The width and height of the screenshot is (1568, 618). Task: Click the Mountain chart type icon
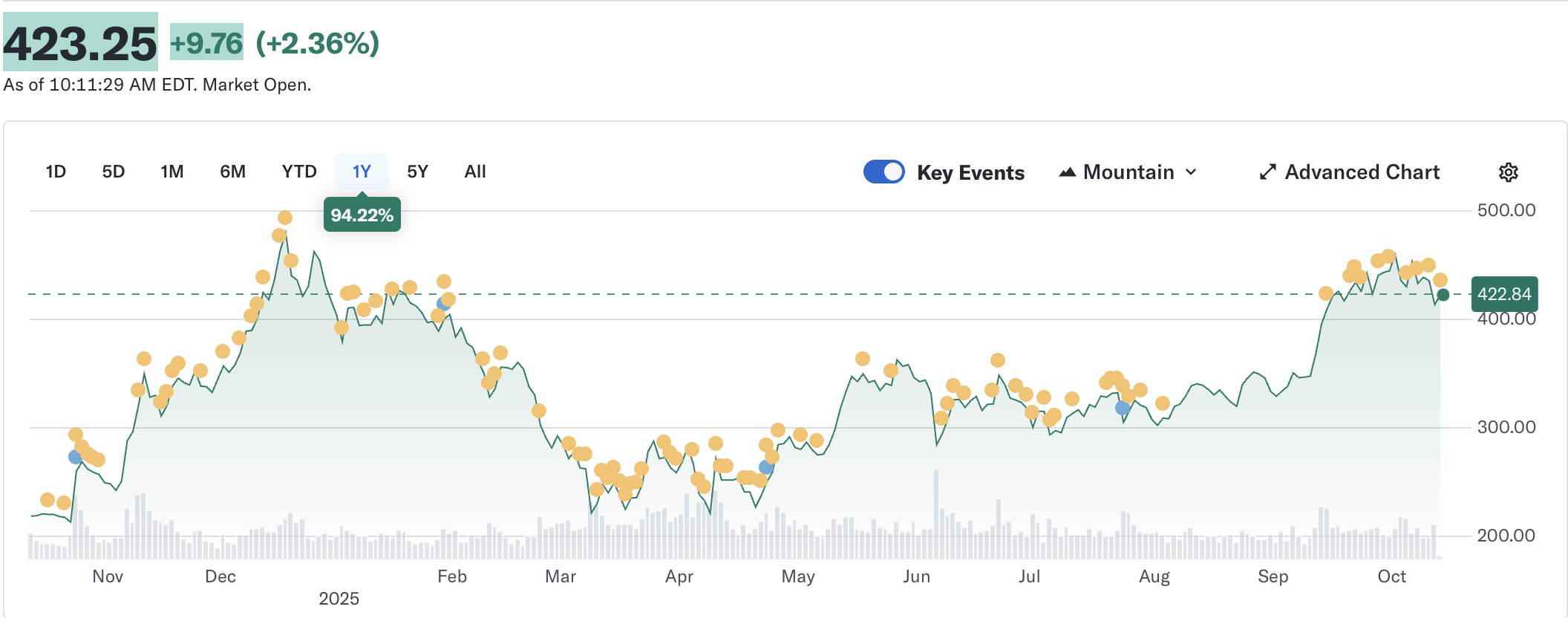pyautogui.click(x=1067, y=172)
